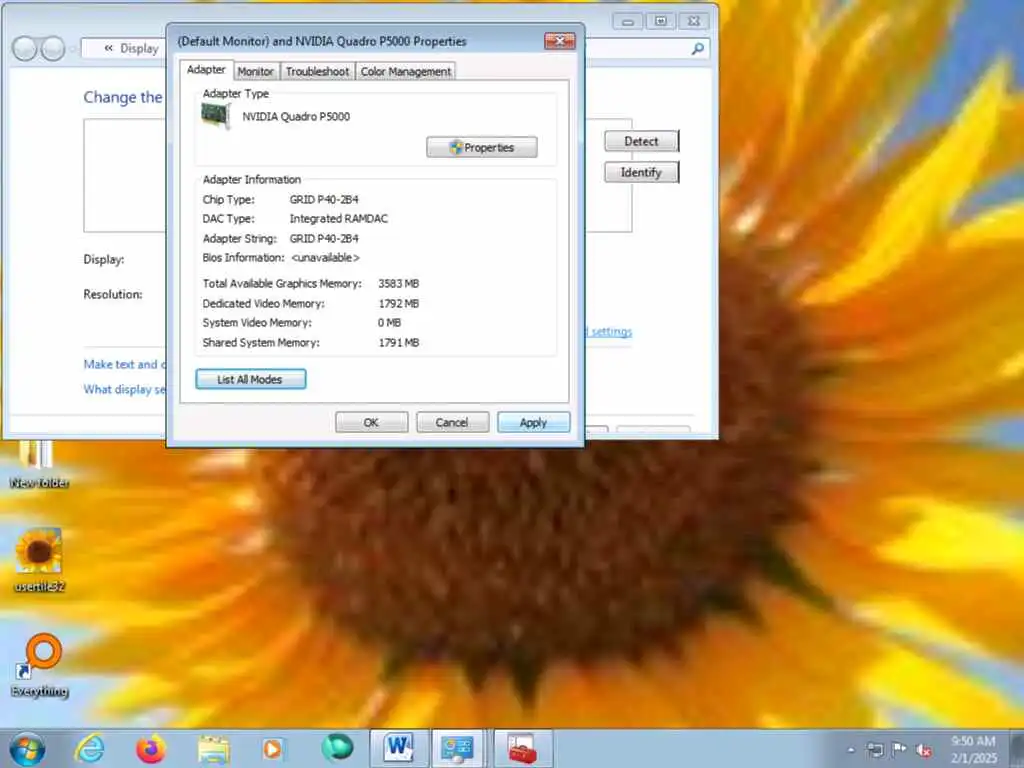Switch to the Monitor tab

point(255,71)
